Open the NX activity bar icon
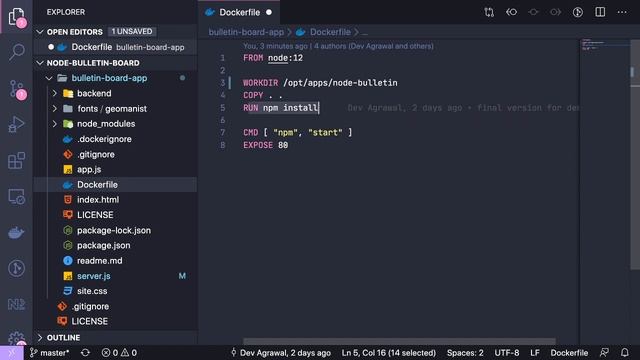The width and height of the screenshot is (640, 360). [16, 304]
